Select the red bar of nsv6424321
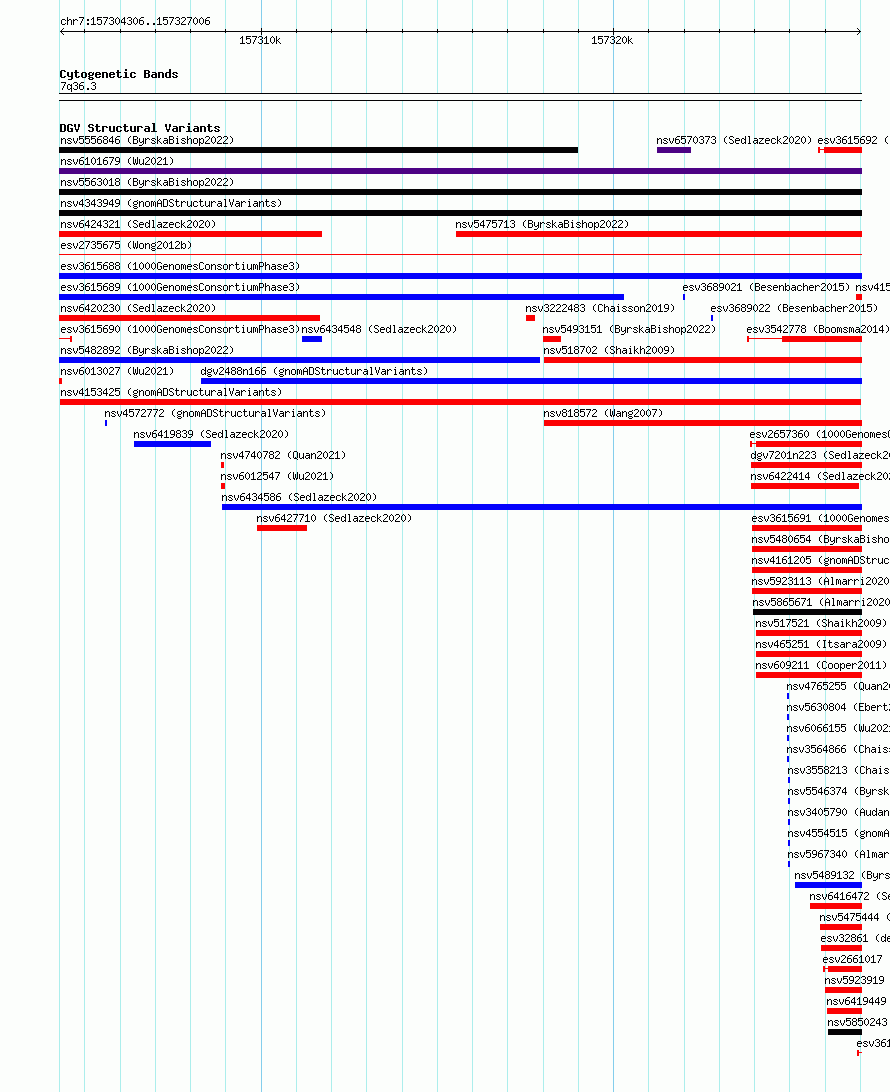 click(x=191, y=234)
